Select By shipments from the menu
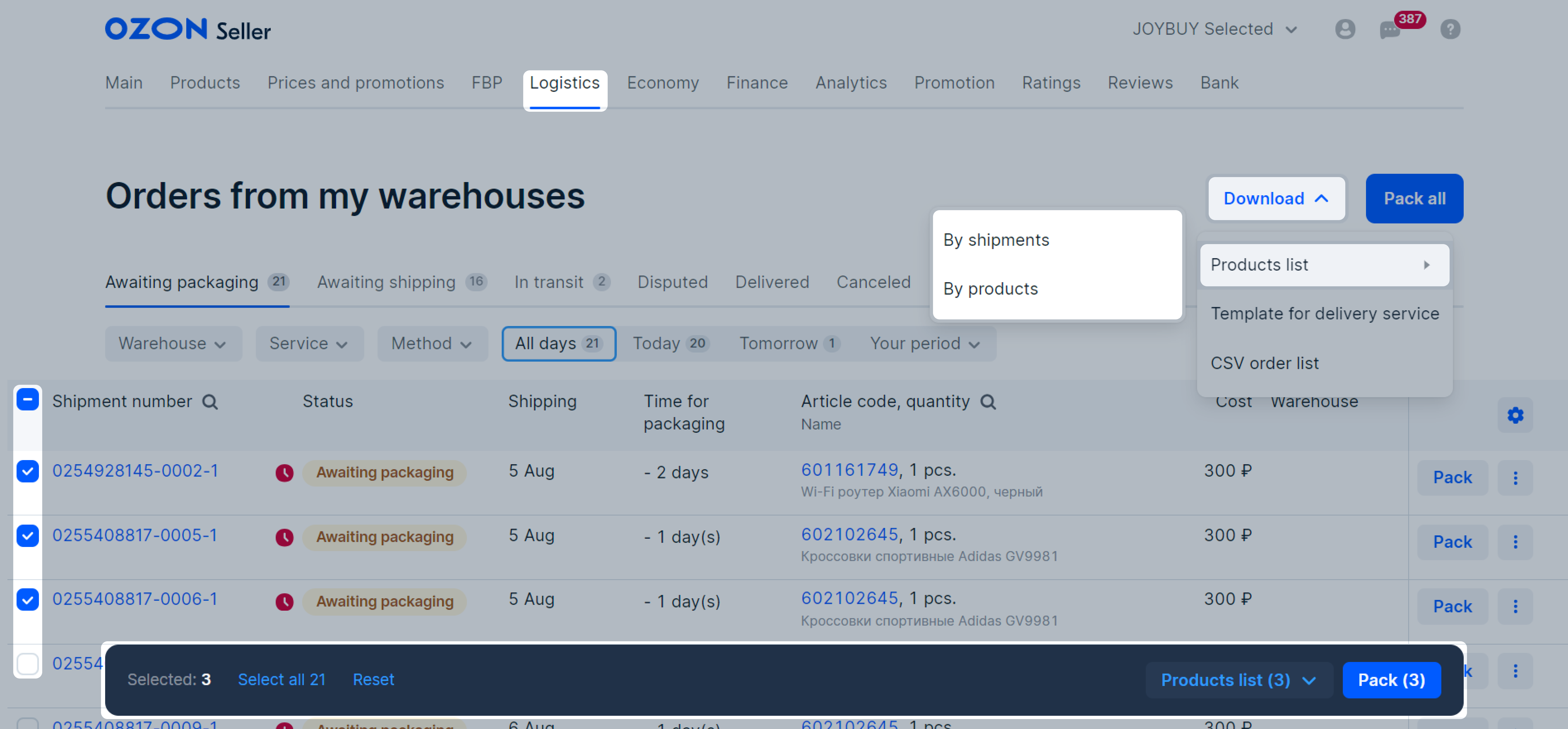Image resolution: width=1568 pixels, height=729 pixels. pos(996,240)
